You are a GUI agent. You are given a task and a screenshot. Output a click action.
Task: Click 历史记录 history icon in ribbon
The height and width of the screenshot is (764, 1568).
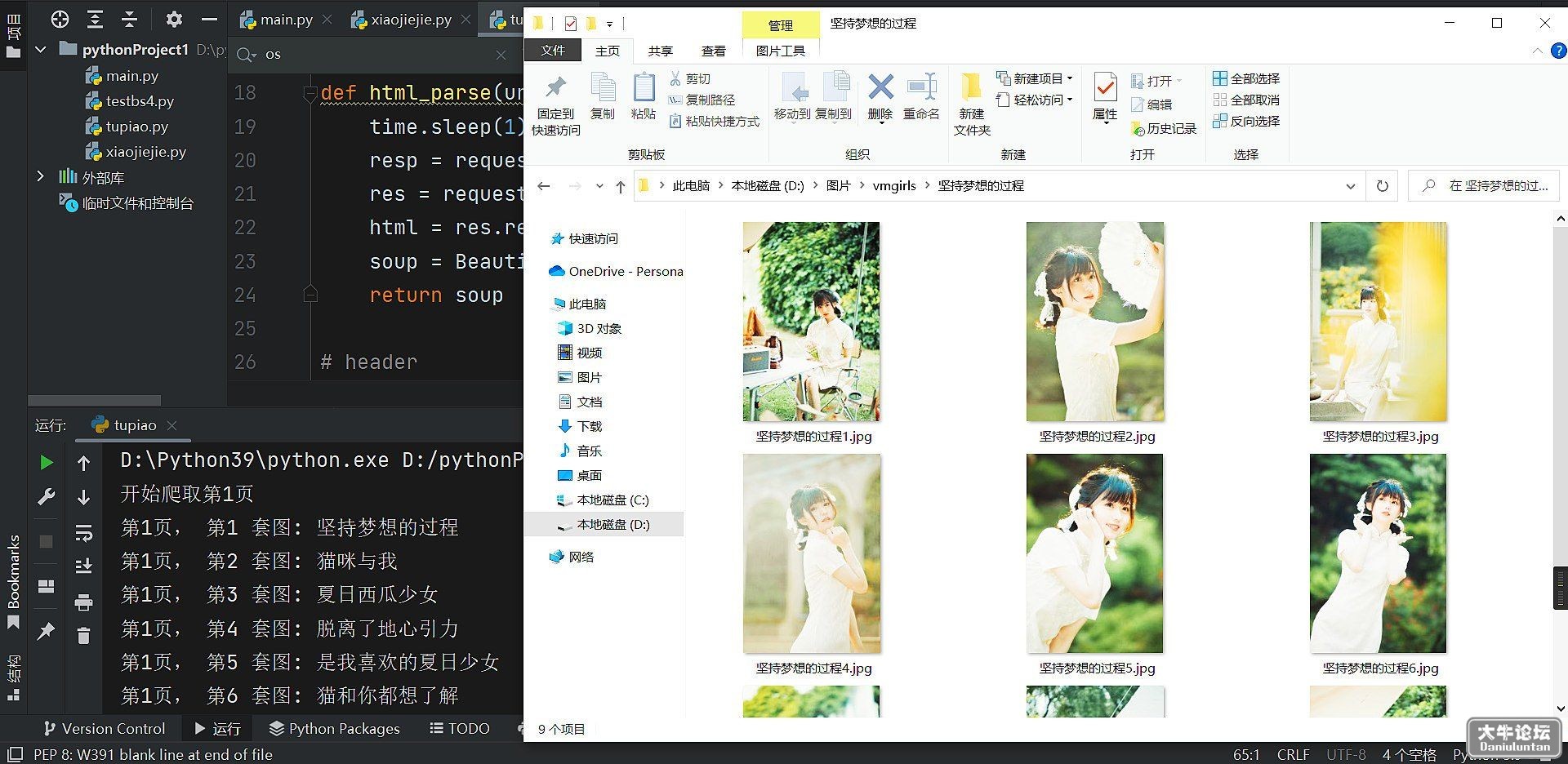1164,128
